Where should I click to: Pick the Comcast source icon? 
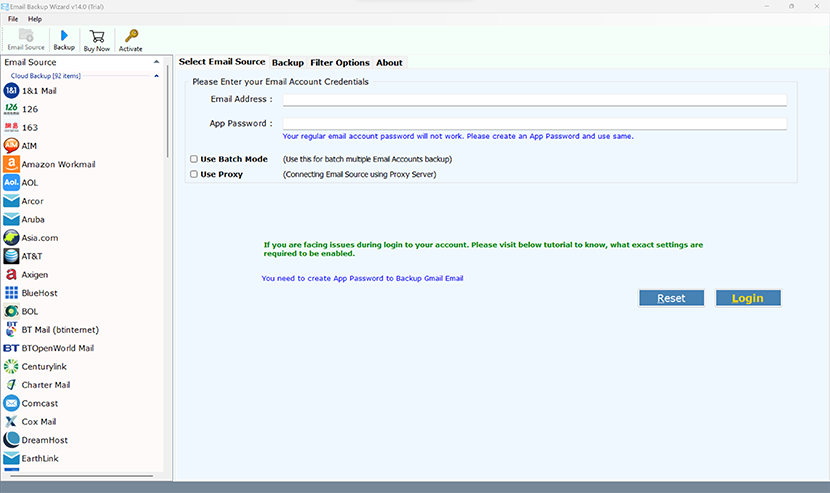[x=11, y=403]
